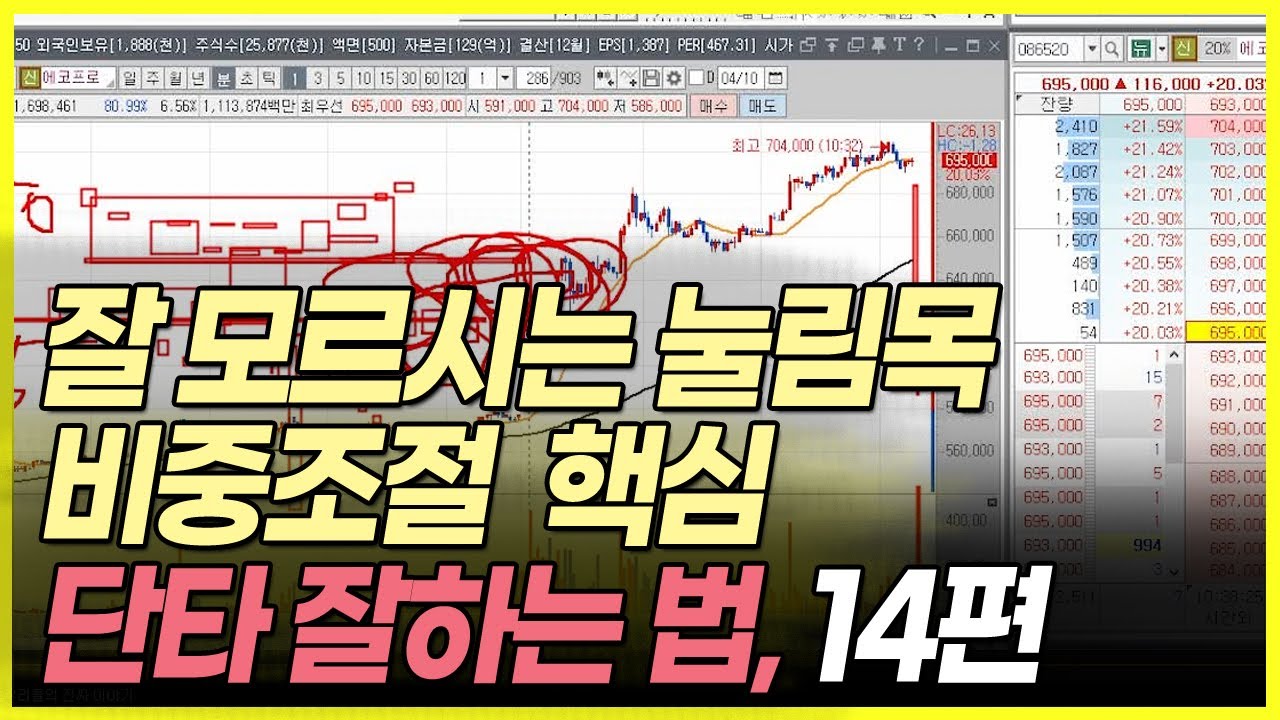The height and width of the screenshot is (720, 1280).
Task: Select the 60-minute interval button
Action: click(x=432, y=79)
